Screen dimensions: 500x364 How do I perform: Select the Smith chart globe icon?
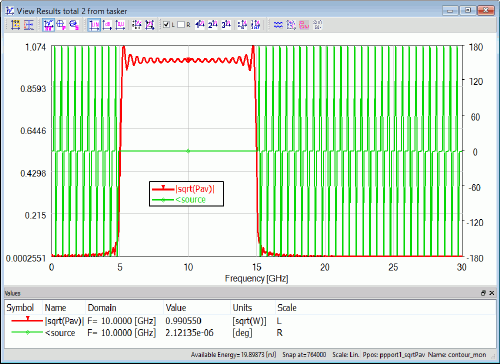click(74, 25)
